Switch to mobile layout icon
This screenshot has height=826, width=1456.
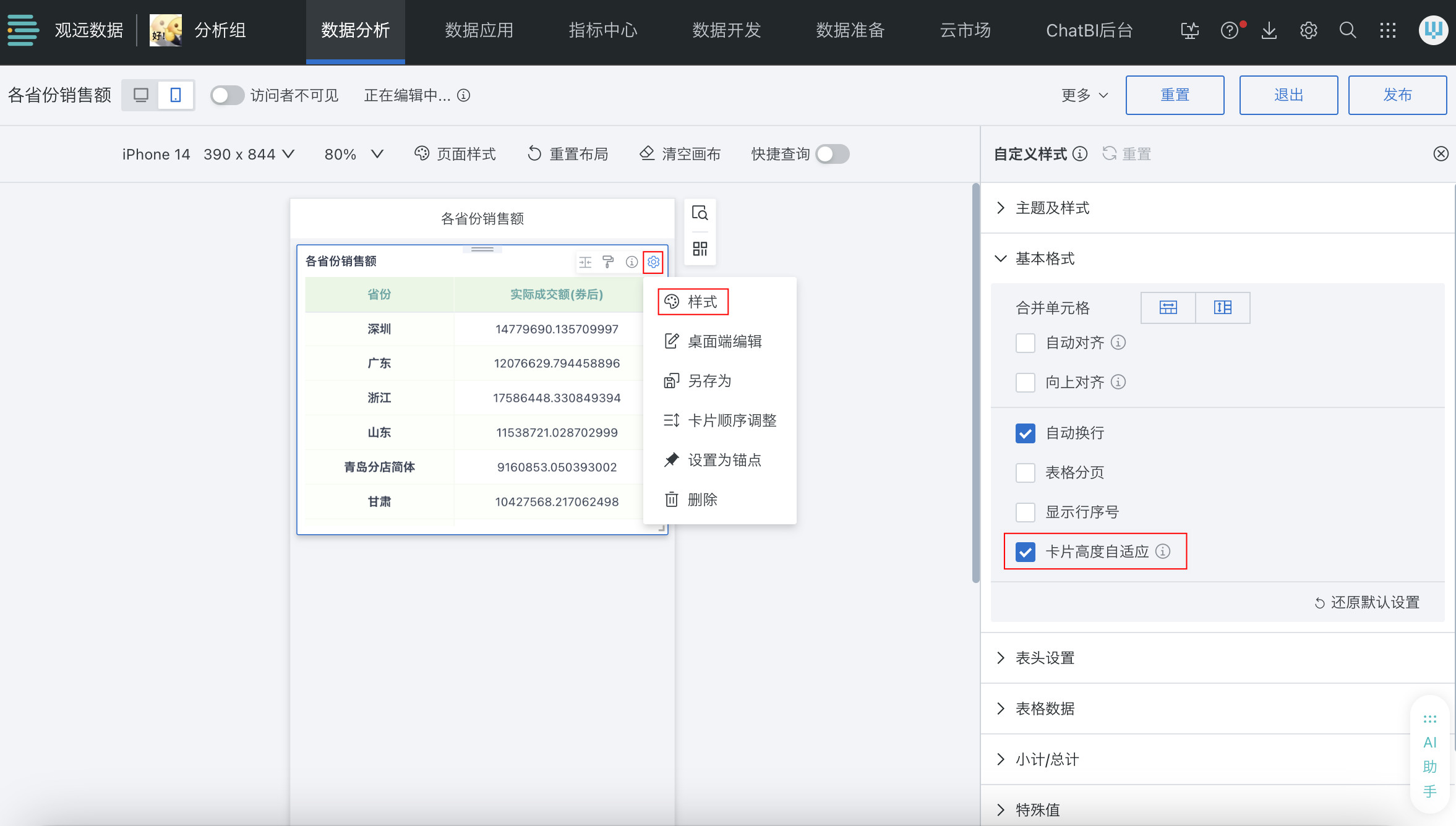point(176,95)
